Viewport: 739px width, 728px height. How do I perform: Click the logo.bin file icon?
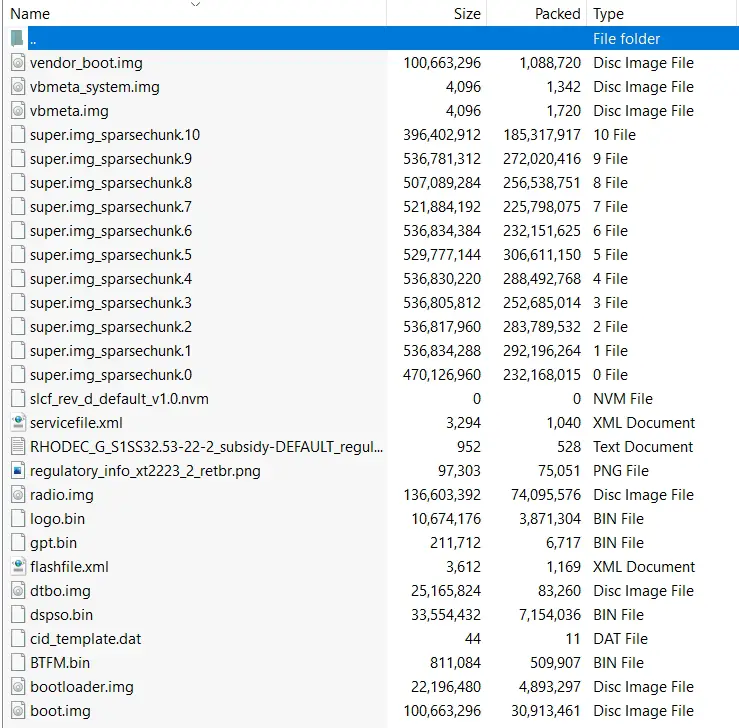18,518
